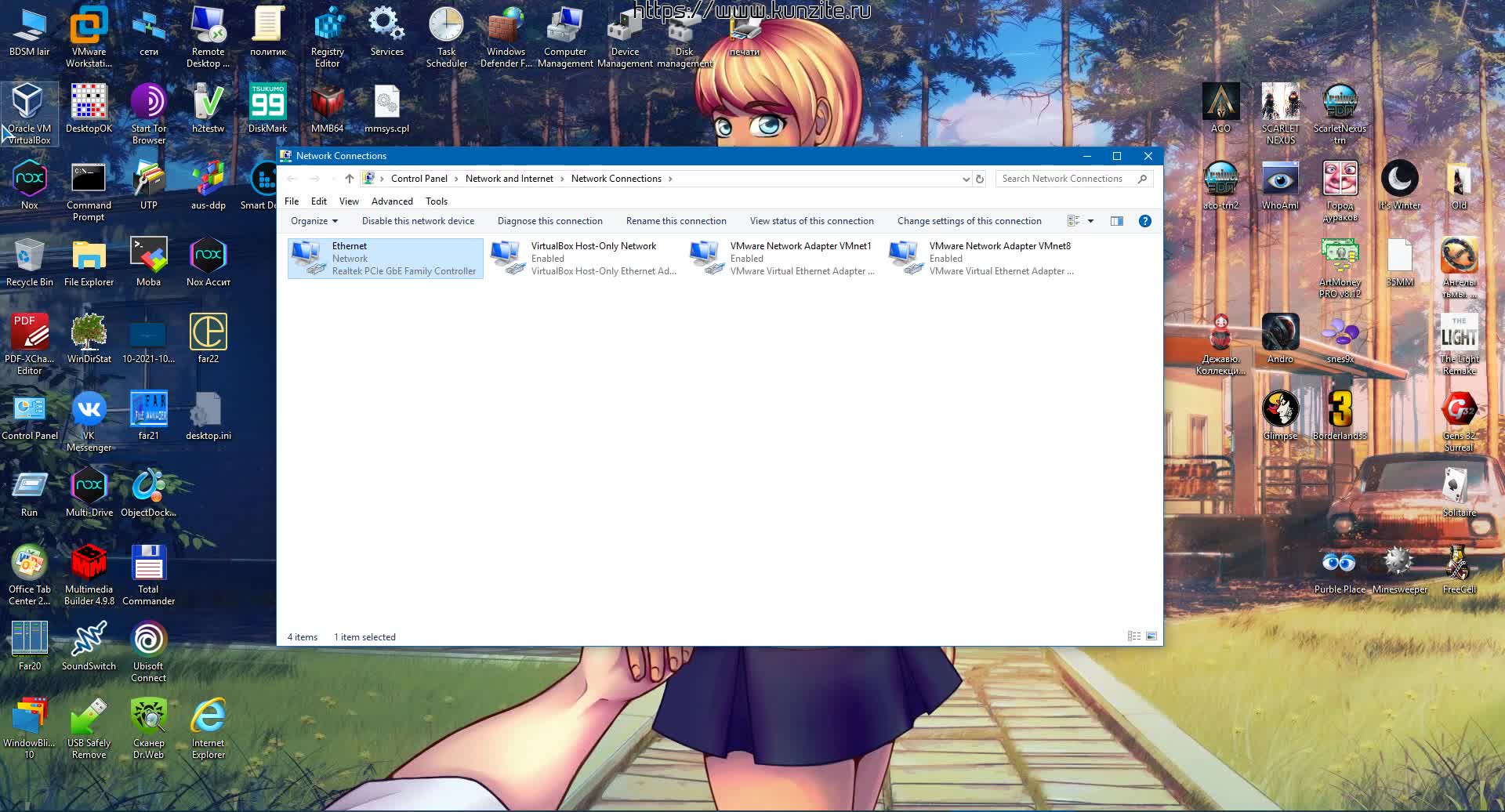Expand the chevron after Control Panel breadcrumb
Screen dimensions: 1505x812
tap(456, 179)
